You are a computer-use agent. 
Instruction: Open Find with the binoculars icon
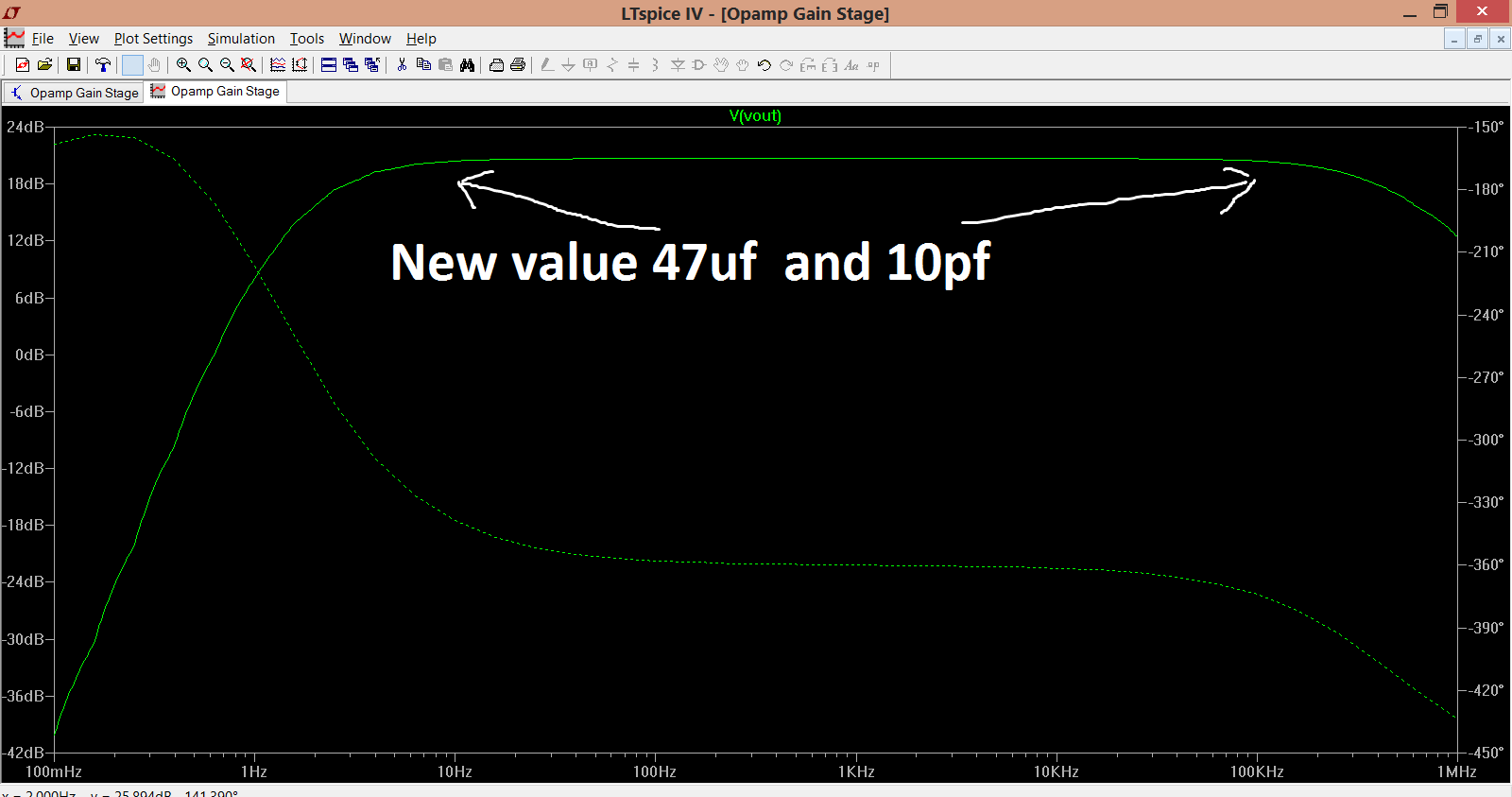pos(467,64)
